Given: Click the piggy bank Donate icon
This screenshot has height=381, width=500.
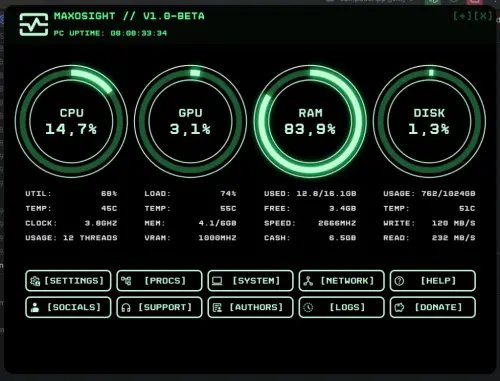Looking at the screenshot, I should pyautogui.click(x=399, y=307).
